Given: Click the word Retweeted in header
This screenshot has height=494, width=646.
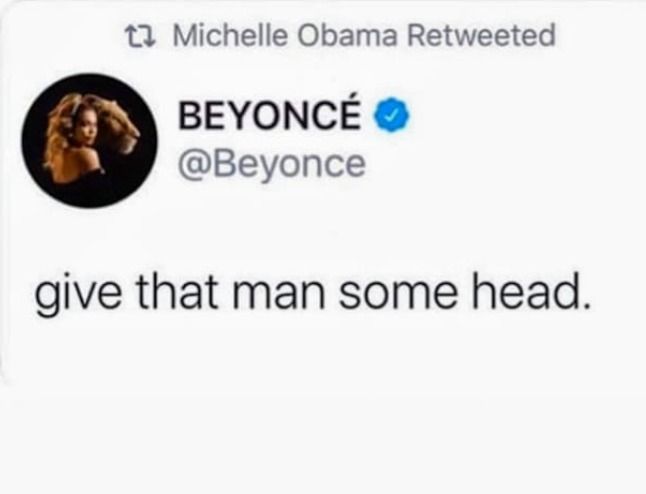Looking at the screenshot, I should (x=481, y=35).
